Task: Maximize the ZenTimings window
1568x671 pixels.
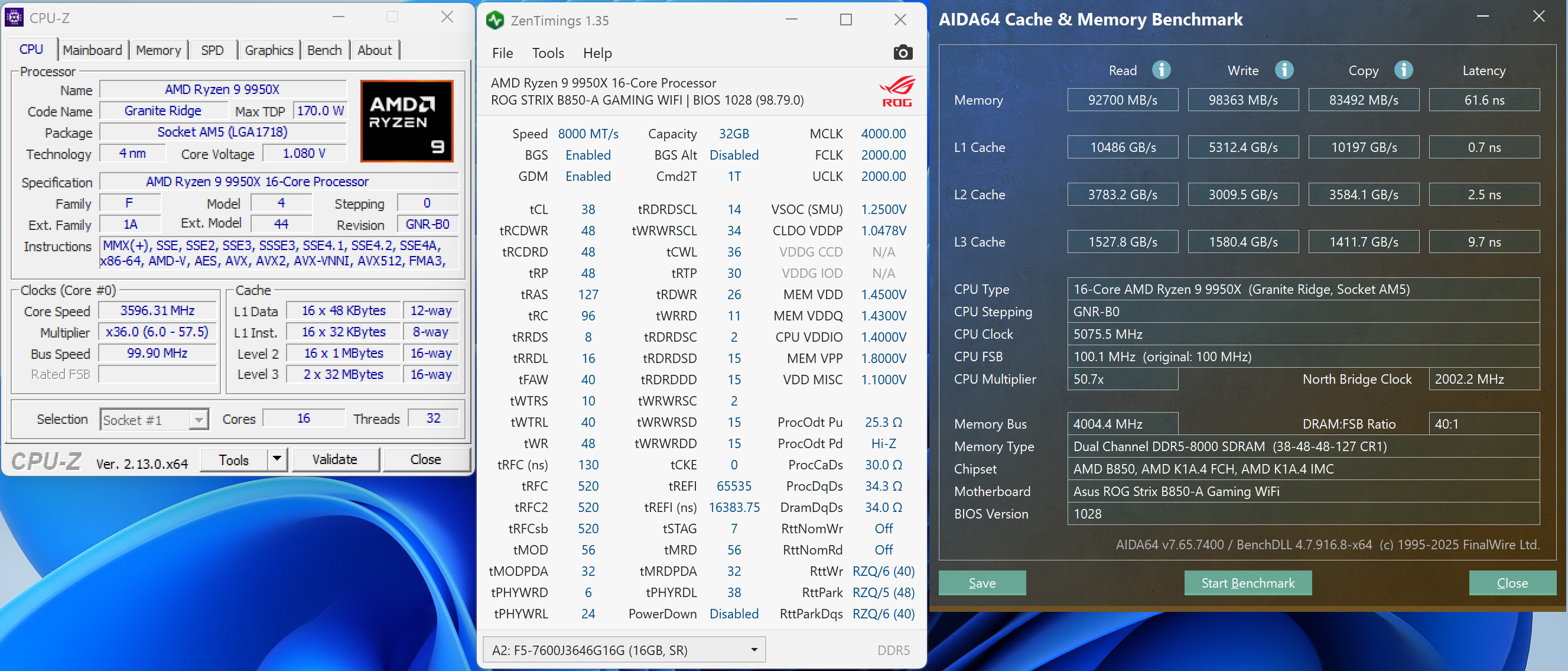Action: [x=845, y=20]
